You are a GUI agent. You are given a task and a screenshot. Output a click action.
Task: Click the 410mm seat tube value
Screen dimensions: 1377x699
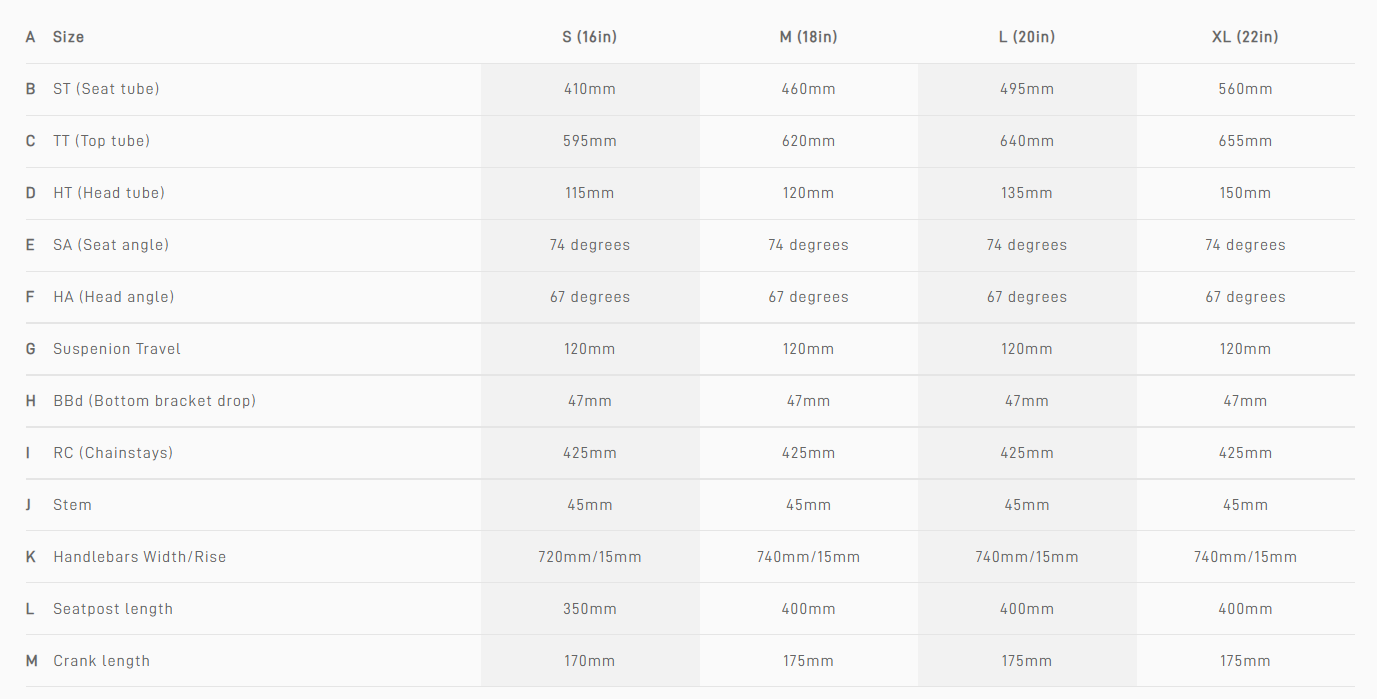point(590,89)
